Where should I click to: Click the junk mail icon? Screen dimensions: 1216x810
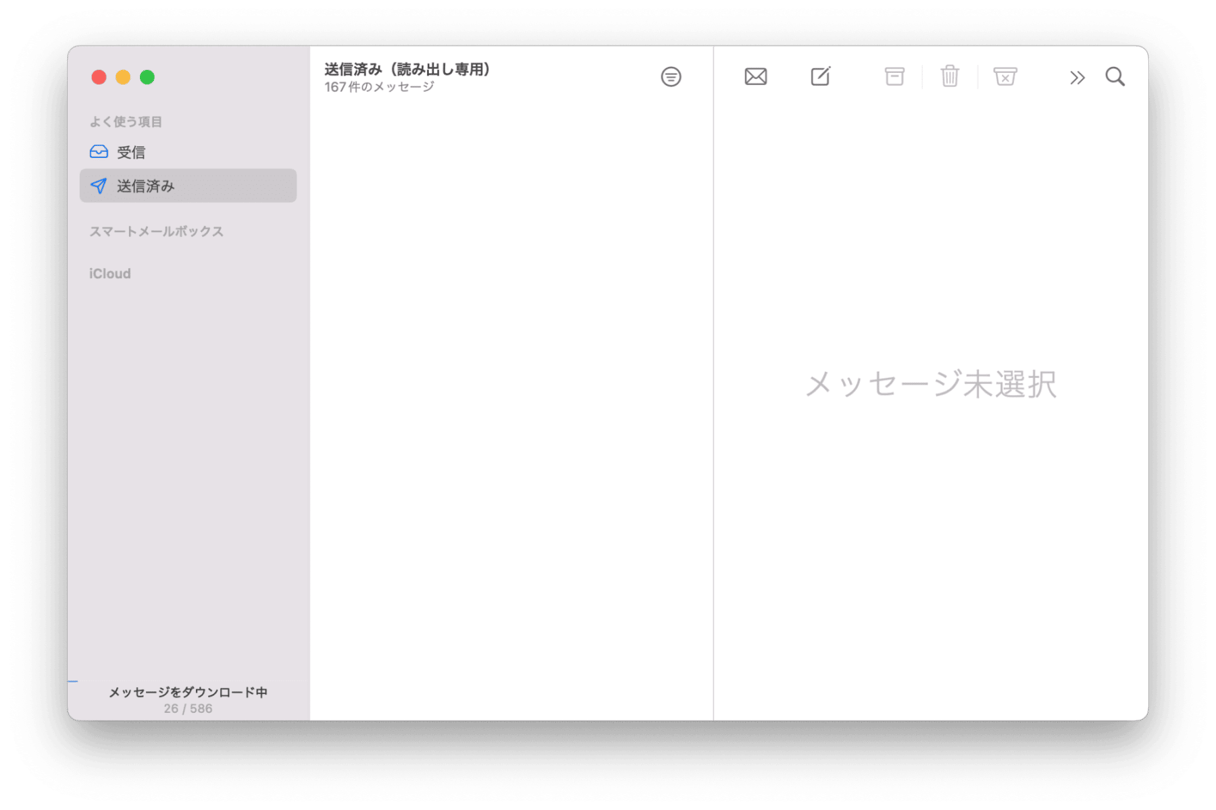(x=1005, y=77)
